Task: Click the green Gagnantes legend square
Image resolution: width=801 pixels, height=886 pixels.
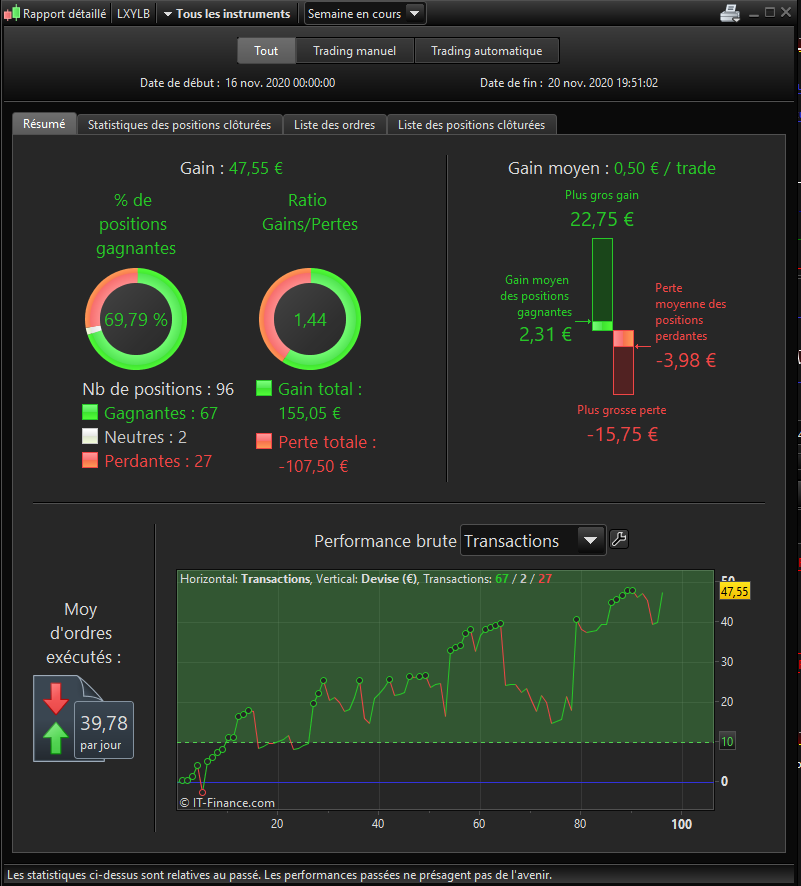Action: click(90, 412)
